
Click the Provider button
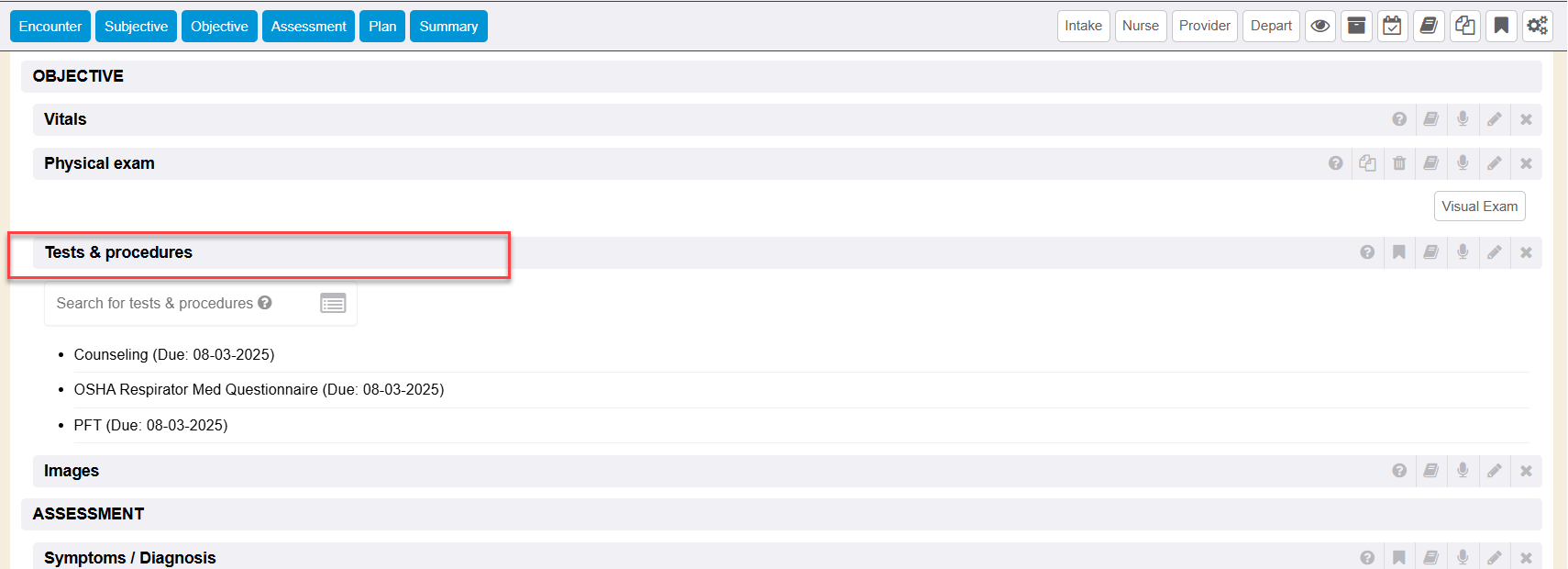1204,26
